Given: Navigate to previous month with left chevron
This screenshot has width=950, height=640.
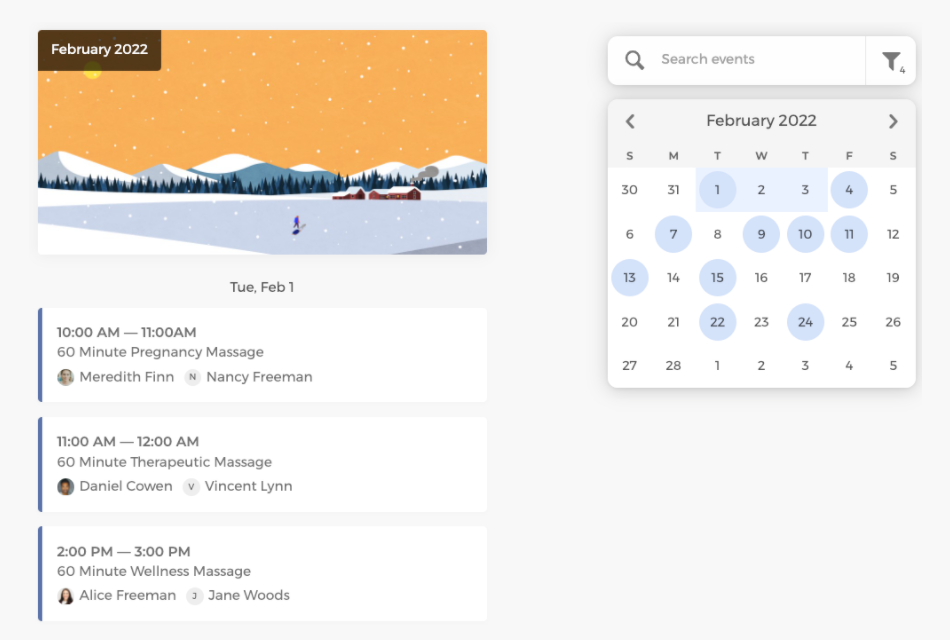Looking at the screenshot, I should [x=630, y=121].
